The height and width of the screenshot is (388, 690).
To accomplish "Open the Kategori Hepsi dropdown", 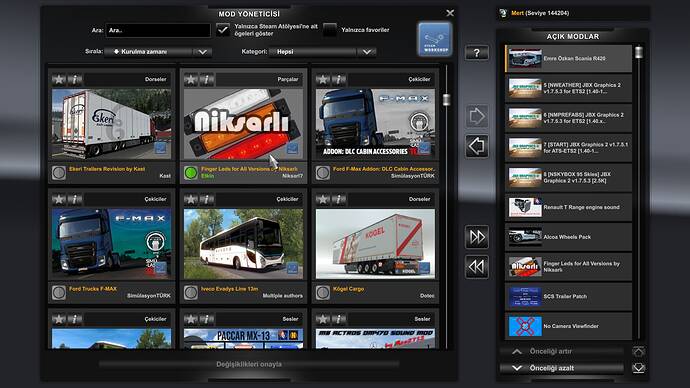I will click(323, 52).
